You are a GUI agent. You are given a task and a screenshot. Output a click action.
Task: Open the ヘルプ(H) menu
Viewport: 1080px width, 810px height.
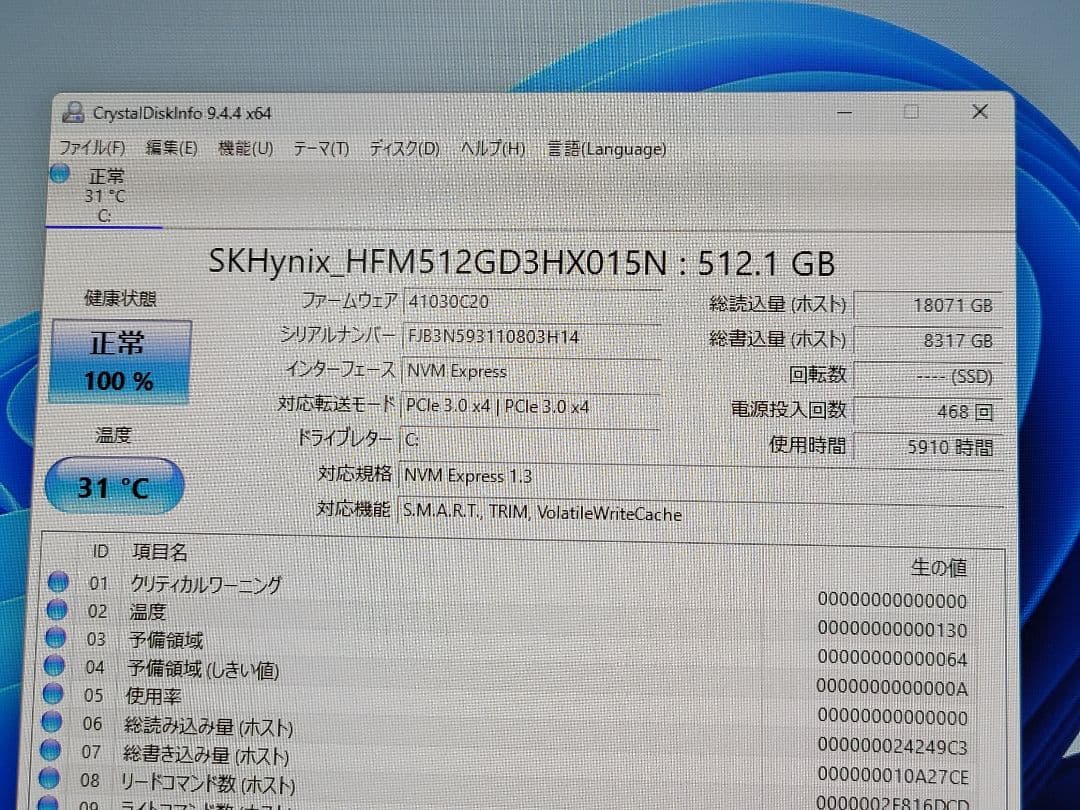click(491, 148)
